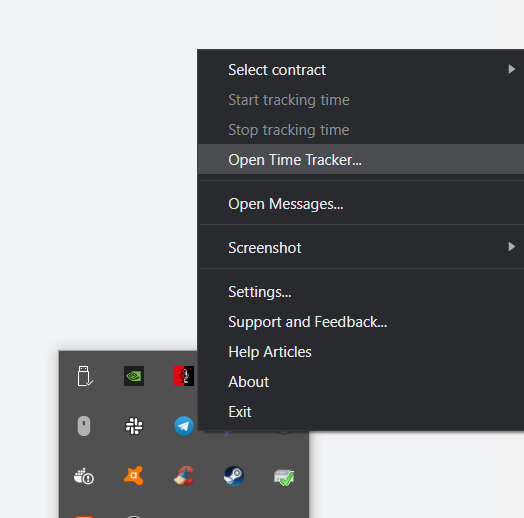Open Telegram tray icon
This screenshot has width=524, height=518.
(184, 426)
